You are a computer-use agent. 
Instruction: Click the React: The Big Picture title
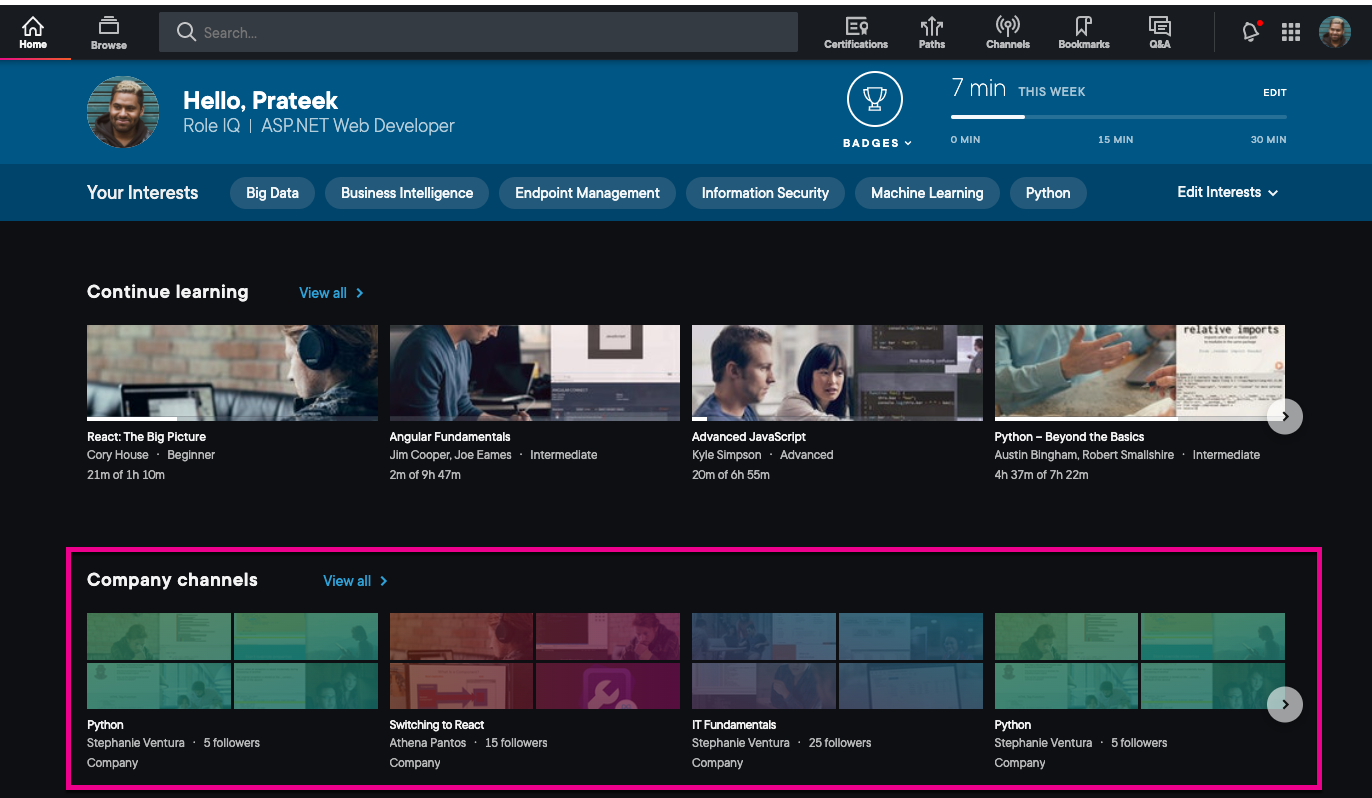(146, 437)
